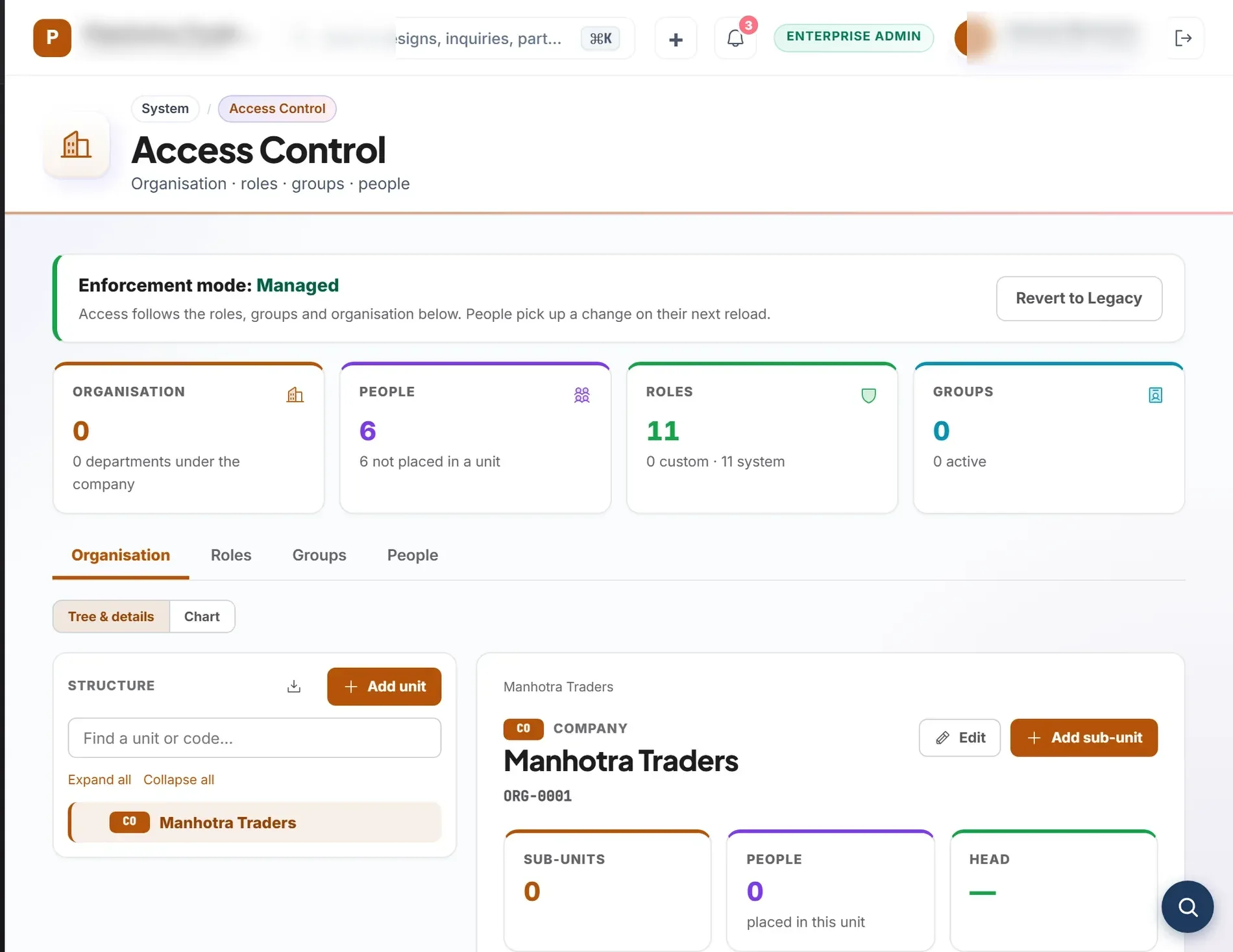Click the Roles card shield icon
The height and width of the screenshot is (952, 1233).
[869, 395]
